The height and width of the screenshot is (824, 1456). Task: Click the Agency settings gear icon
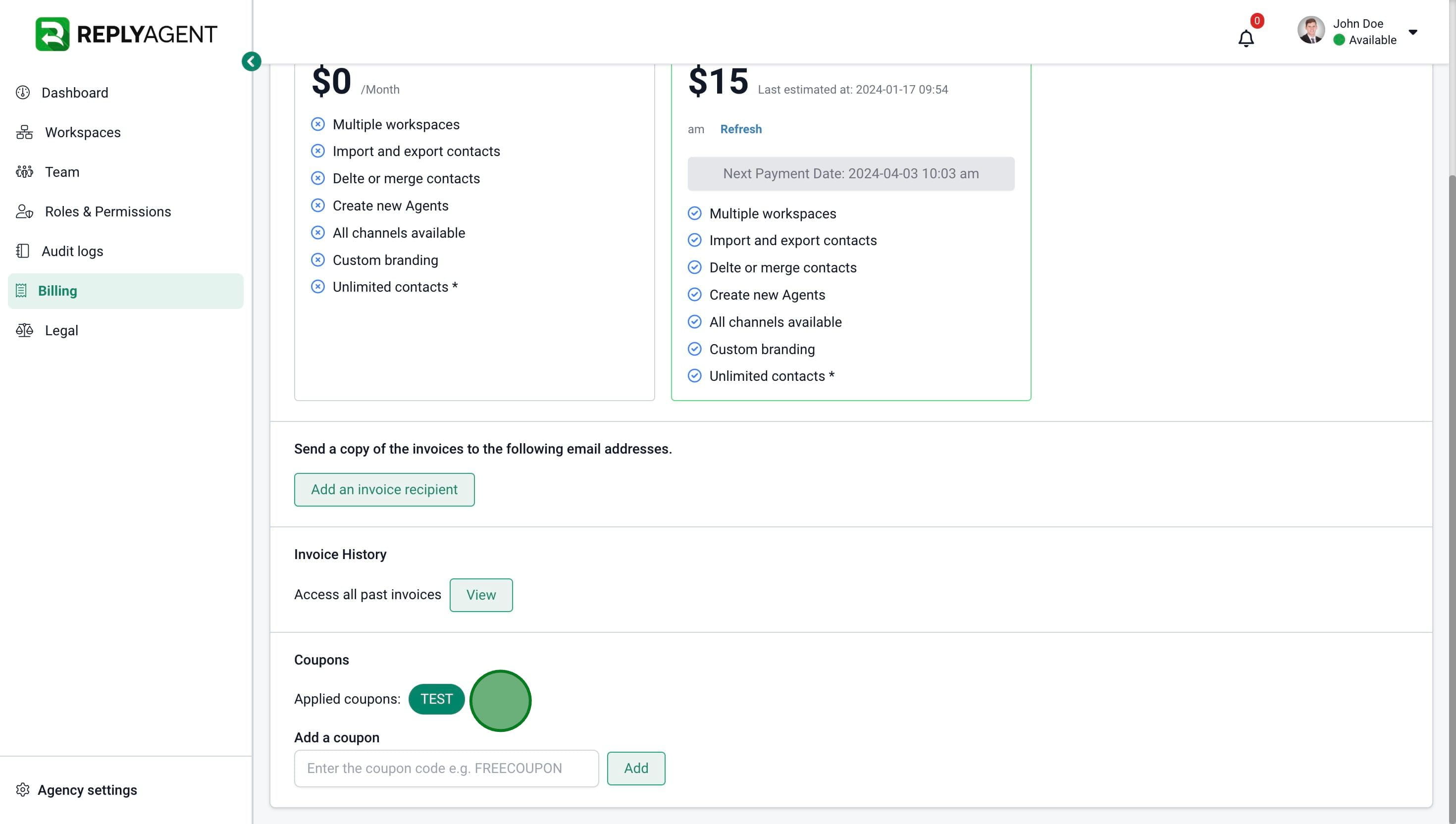tap(23, 789)
